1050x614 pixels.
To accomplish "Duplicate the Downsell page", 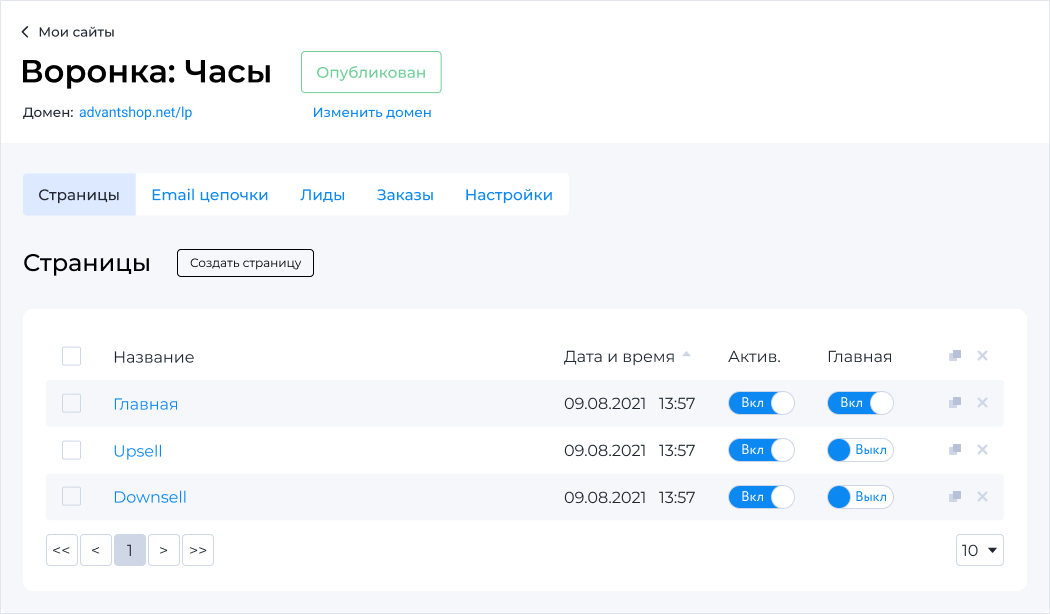I will pos(955,496).
